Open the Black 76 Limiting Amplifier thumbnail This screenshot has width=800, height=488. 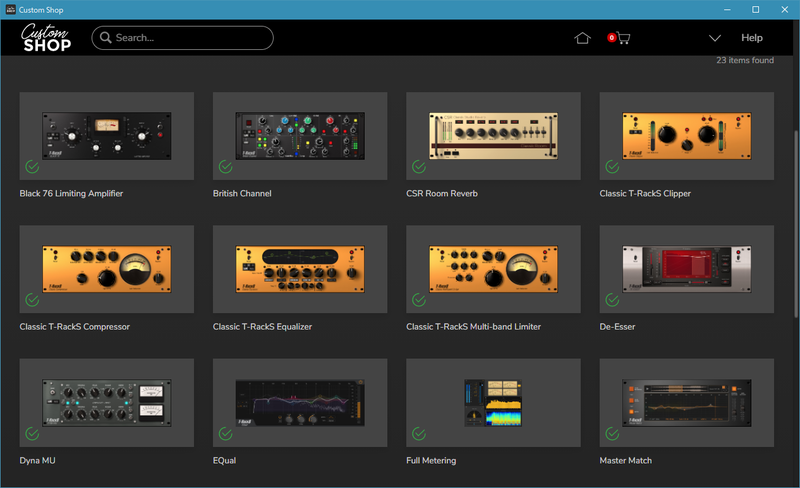pos(107,136)
